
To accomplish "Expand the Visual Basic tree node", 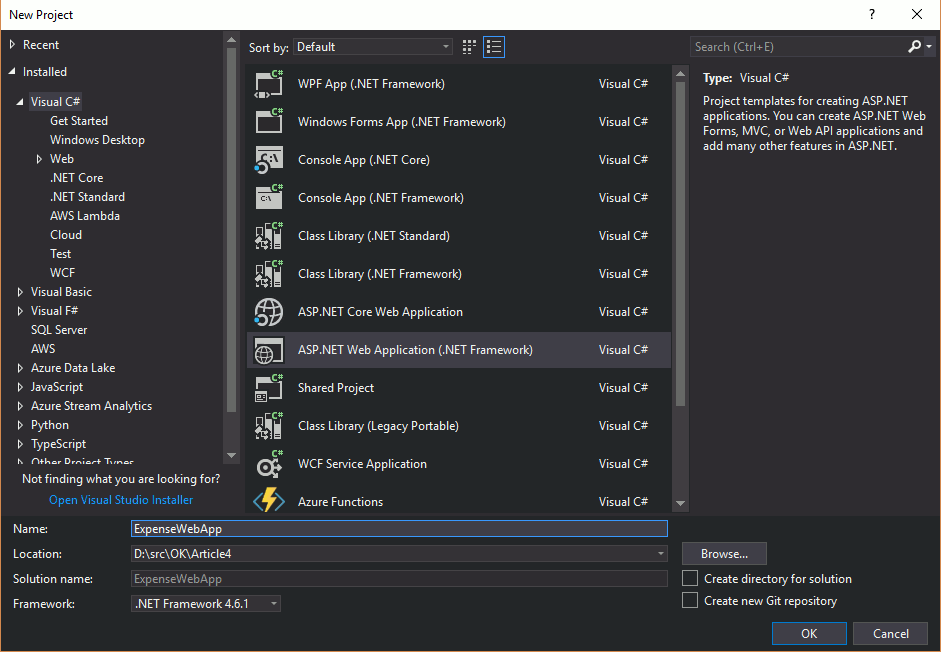I will [x=21, y=292].
